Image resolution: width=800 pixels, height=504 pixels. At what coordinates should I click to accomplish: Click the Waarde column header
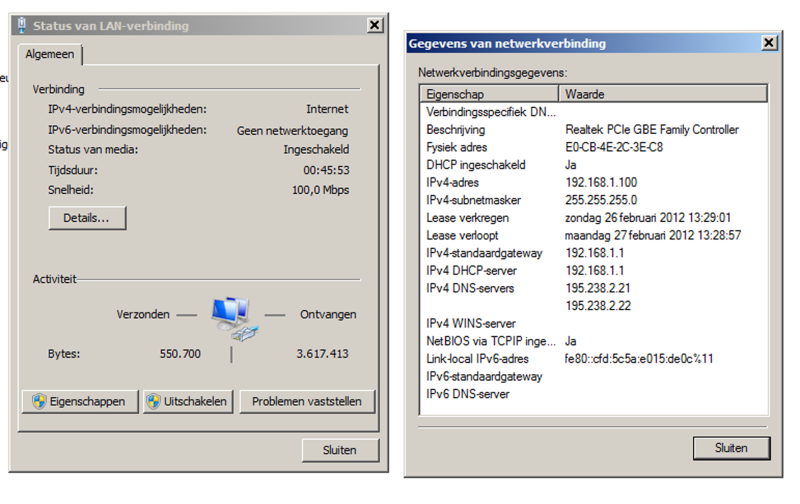pyautogui.click(x=663, y=94)
